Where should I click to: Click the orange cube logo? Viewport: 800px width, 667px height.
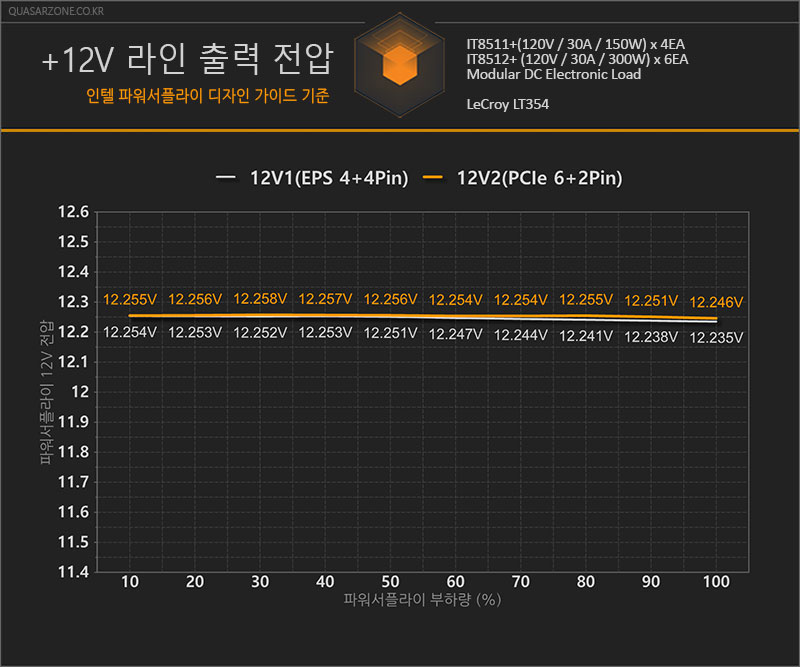coord(400,65)
